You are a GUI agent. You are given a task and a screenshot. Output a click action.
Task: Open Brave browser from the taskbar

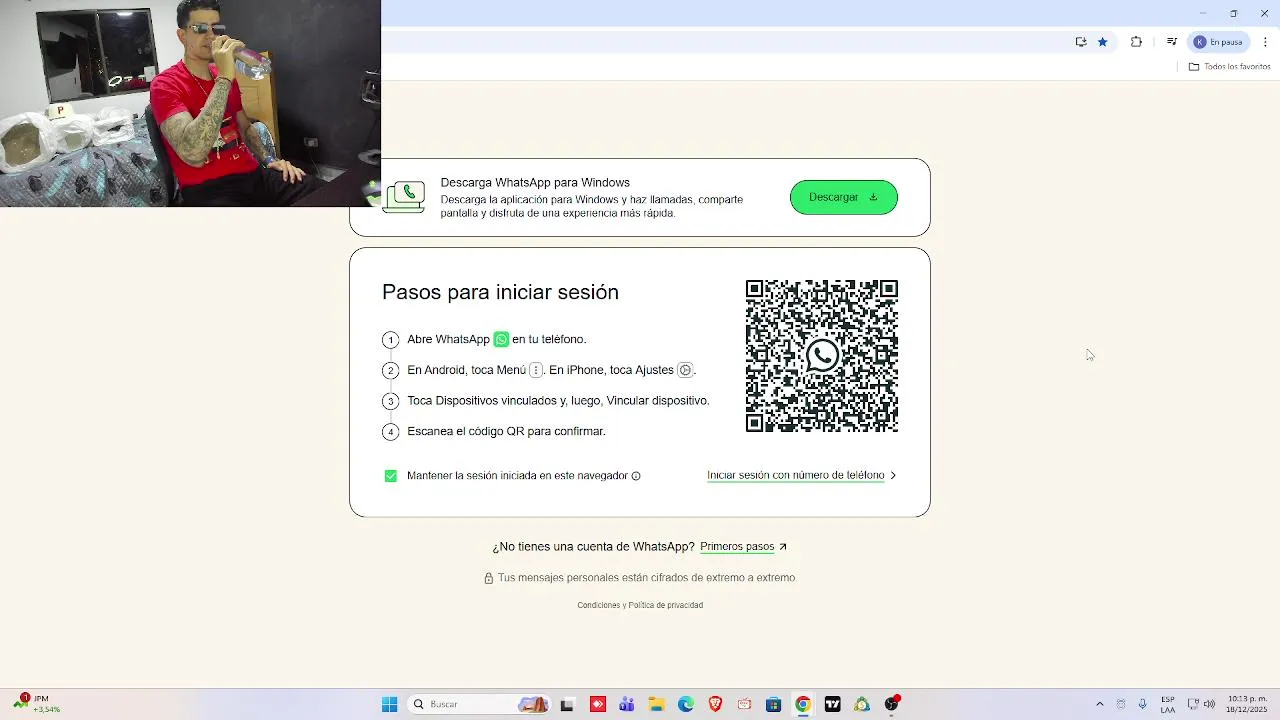click(x=715, y=704)
